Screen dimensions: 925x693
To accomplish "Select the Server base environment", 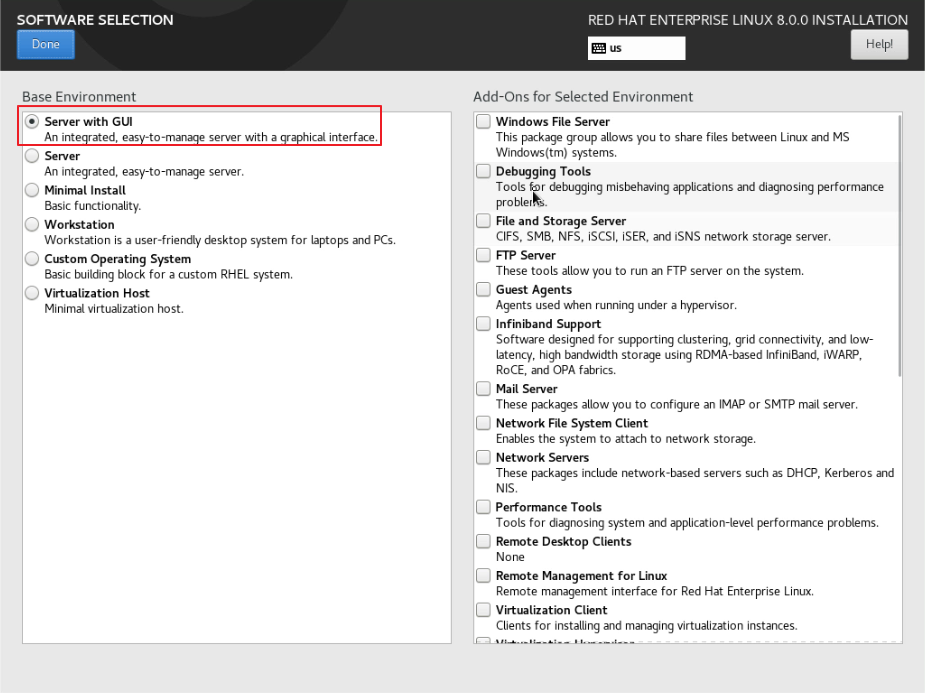I will pos(32,156).
